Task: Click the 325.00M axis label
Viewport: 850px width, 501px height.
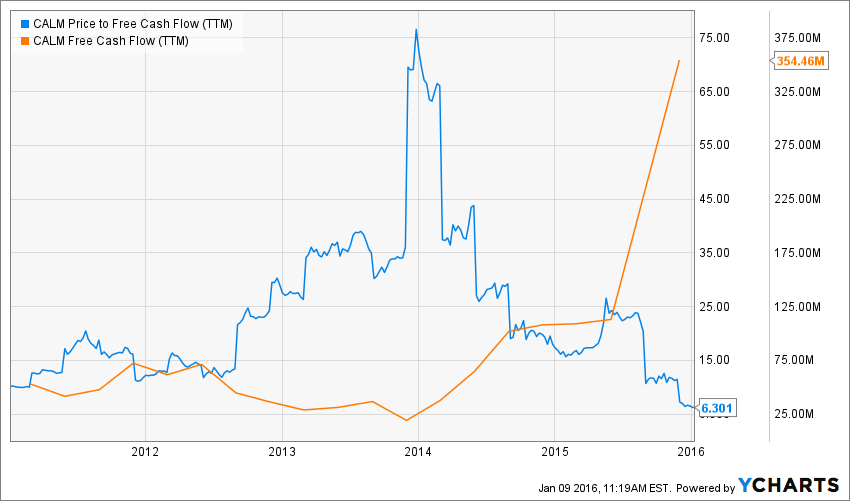Action: click(799, 92)
